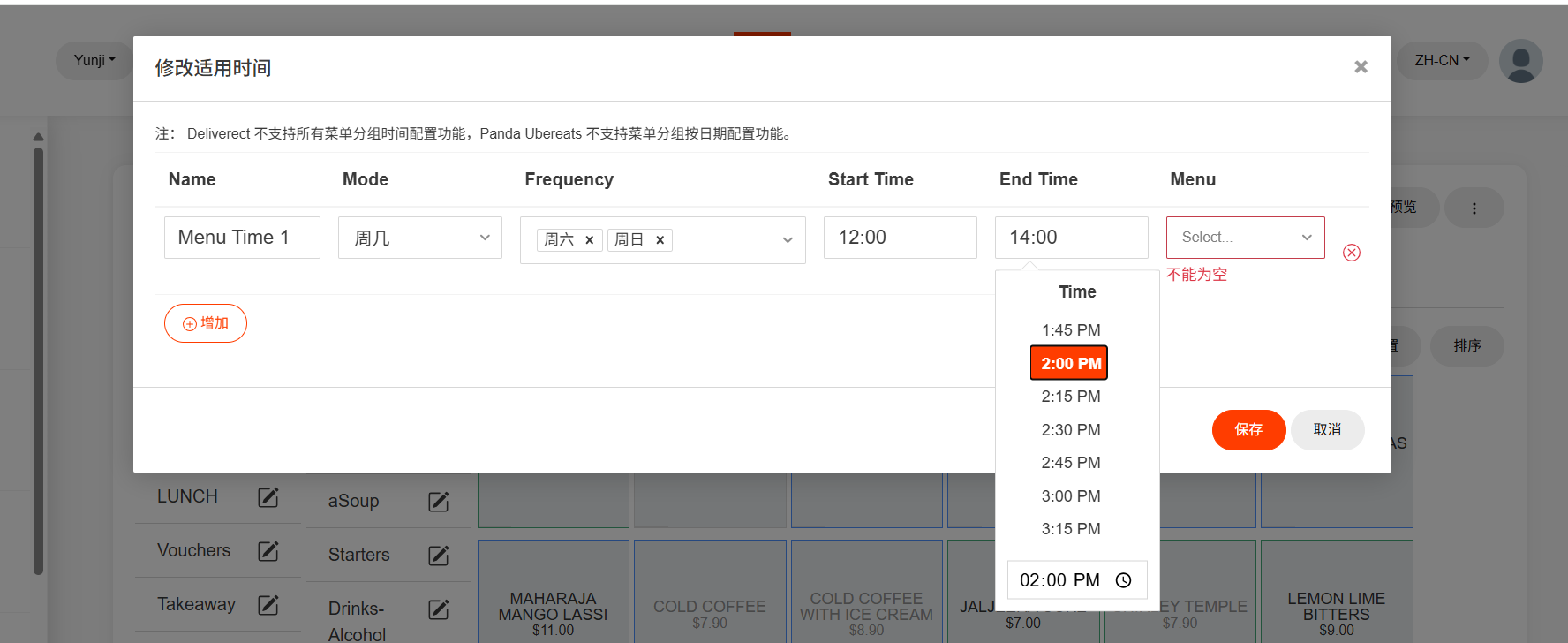The width and height of the screenshot is (1568, 643).
Task: Open the edit icon next to LUNCH
Action: click(268, 497)
